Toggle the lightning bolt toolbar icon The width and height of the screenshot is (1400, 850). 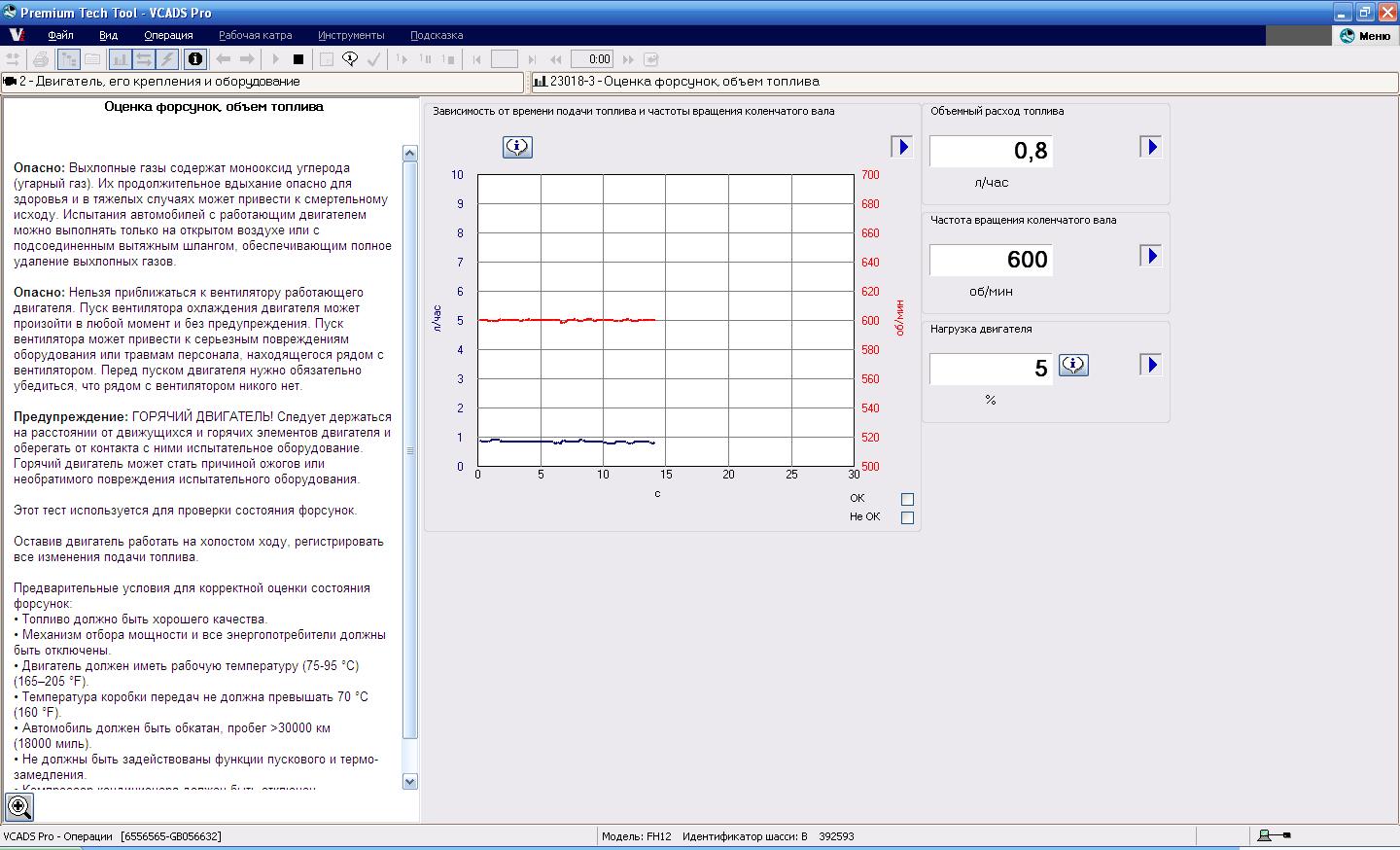click(166, 59)
